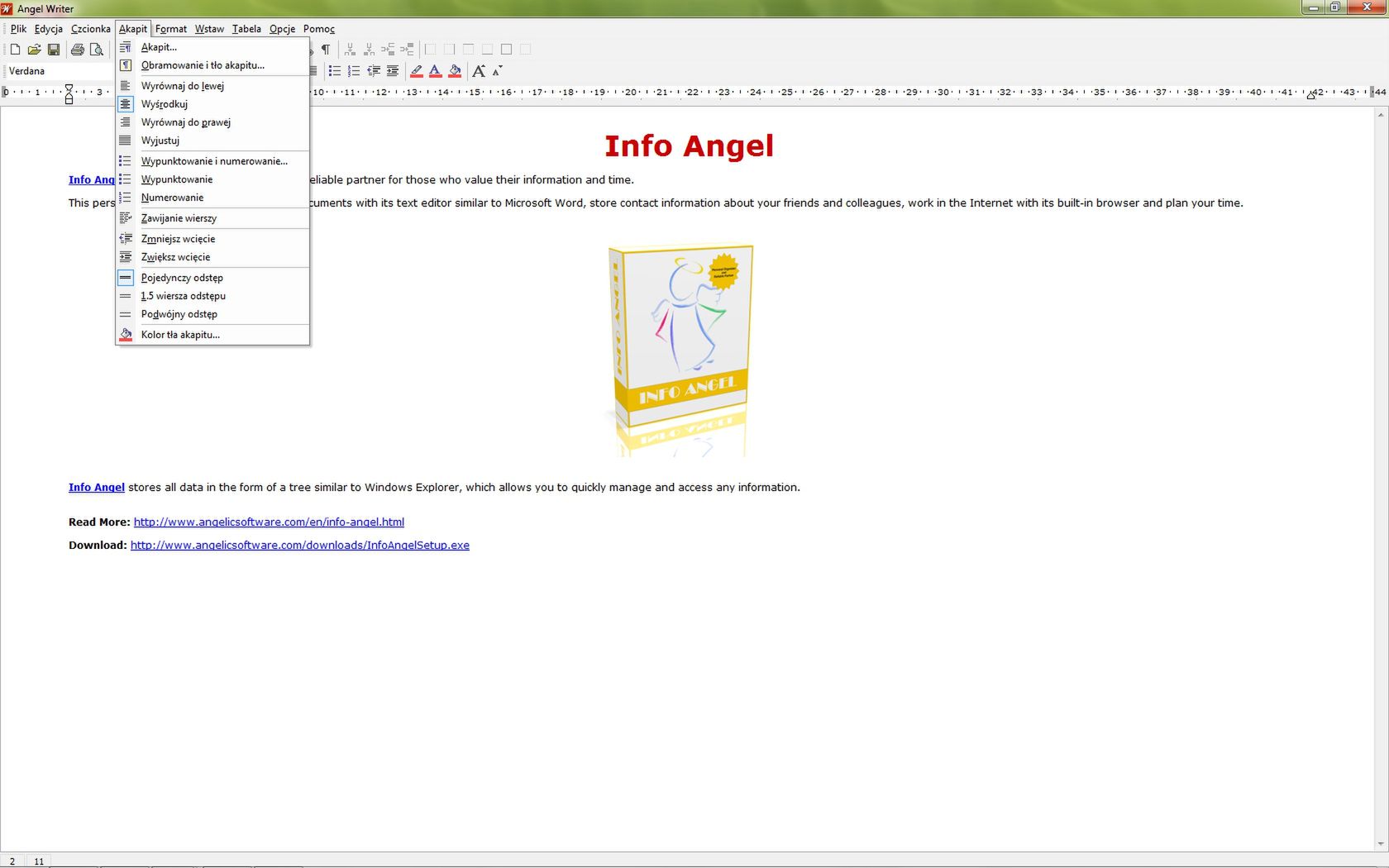
Task: Choose 'Obramowanie i tło akapitu...' entry
Action: tap(212, 65)
